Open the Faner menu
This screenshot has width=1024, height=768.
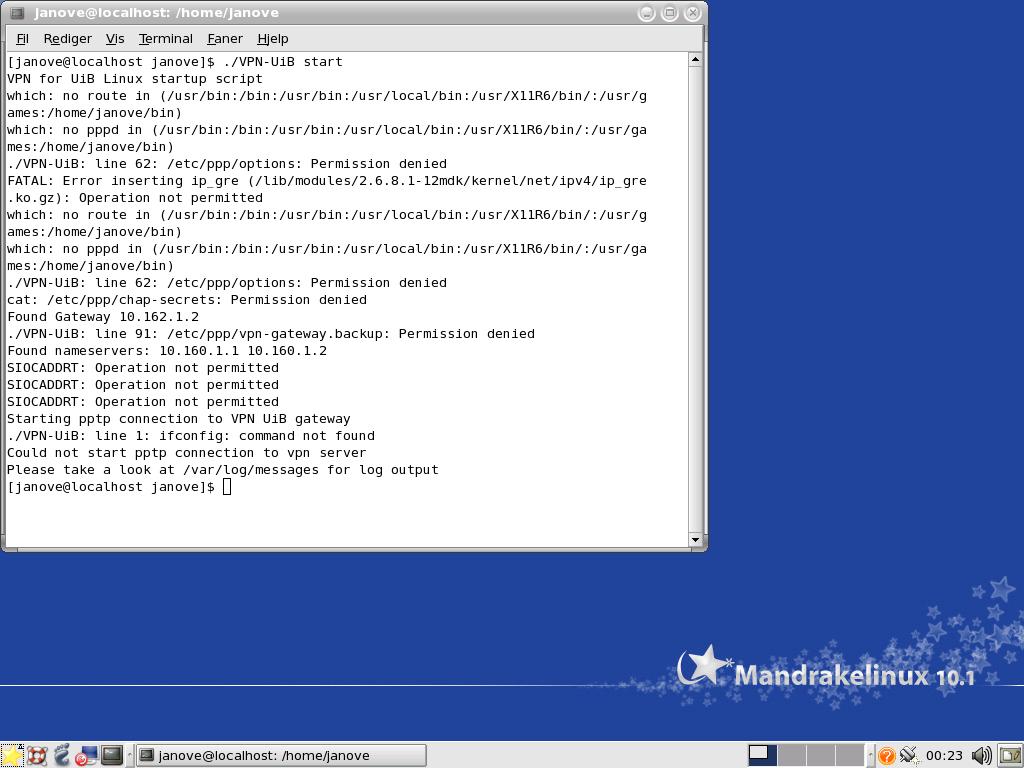(225, 39)
